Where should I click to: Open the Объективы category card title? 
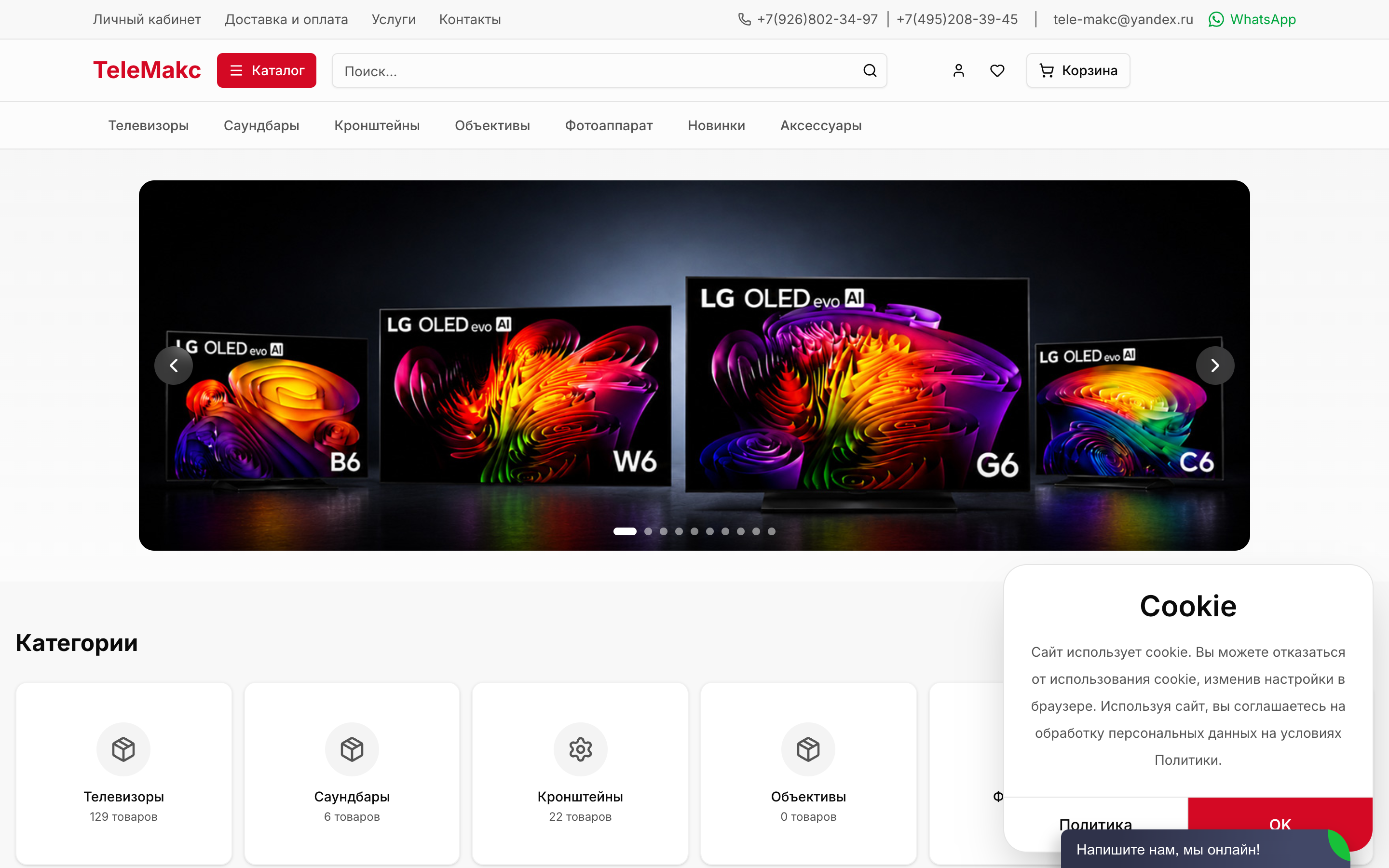click(x=808, y=797)
